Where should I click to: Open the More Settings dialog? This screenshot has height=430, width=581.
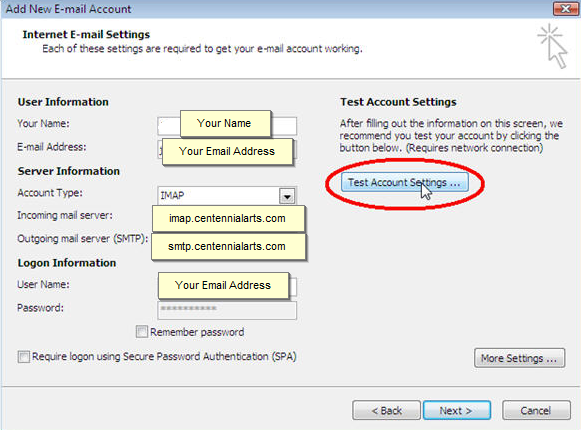point(519,358)
